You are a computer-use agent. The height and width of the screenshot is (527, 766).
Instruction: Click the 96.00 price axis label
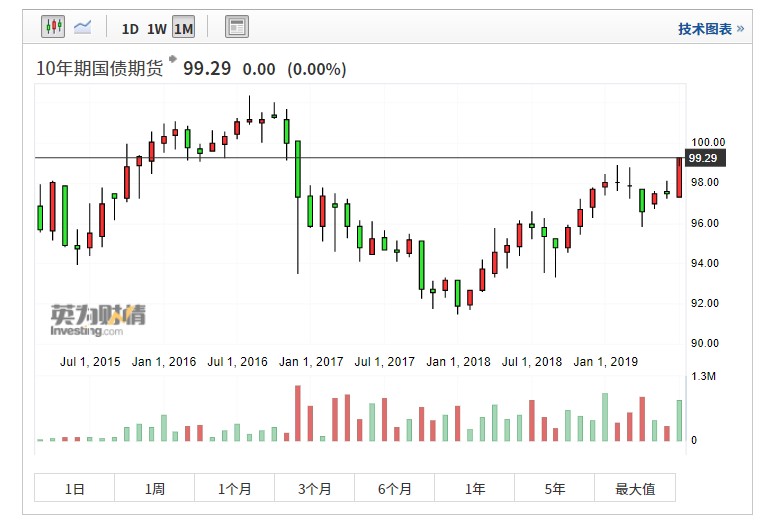coord(705,223)
